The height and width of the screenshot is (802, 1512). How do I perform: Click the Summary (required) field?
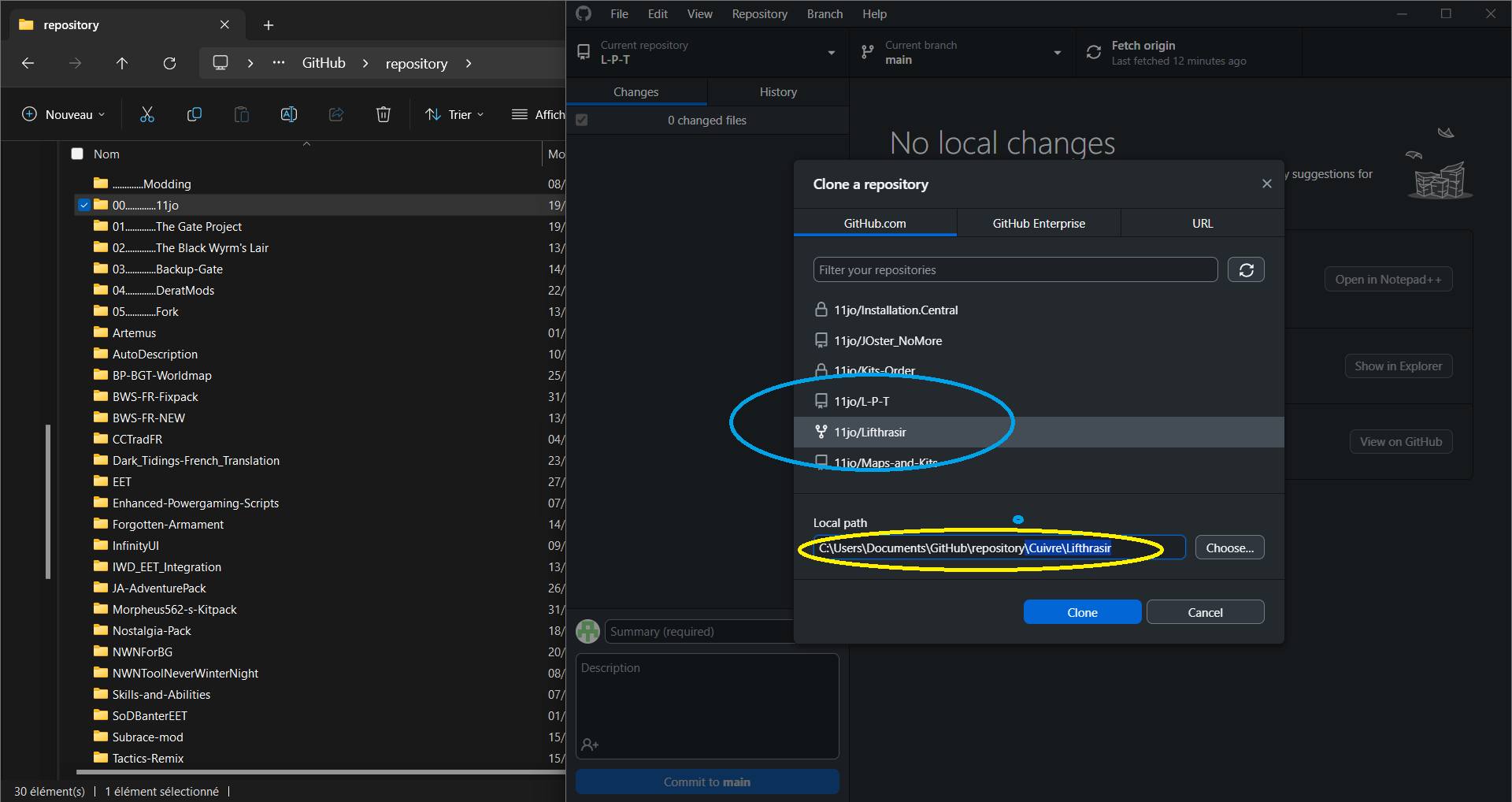[x=699, y=631]
